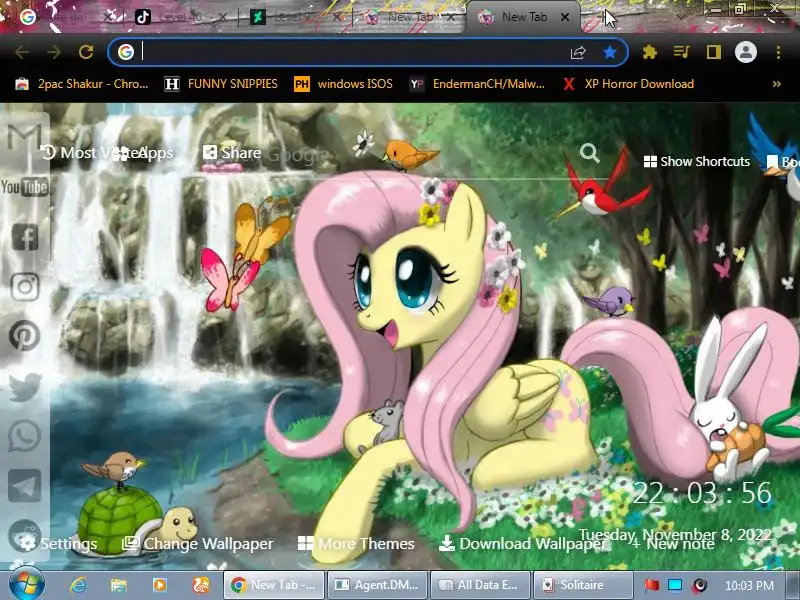
Task: Open the windows ISOS bookmark
Action: click(343, 84)
